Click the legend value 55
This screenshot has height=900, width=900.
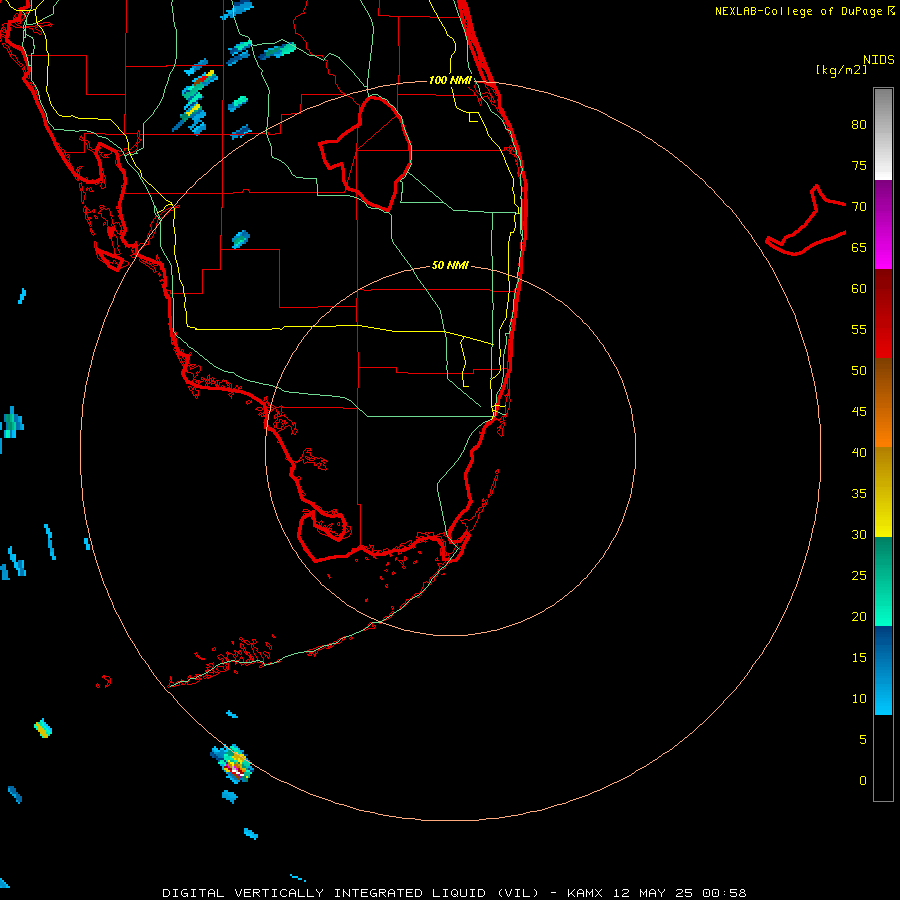(859, 329)
